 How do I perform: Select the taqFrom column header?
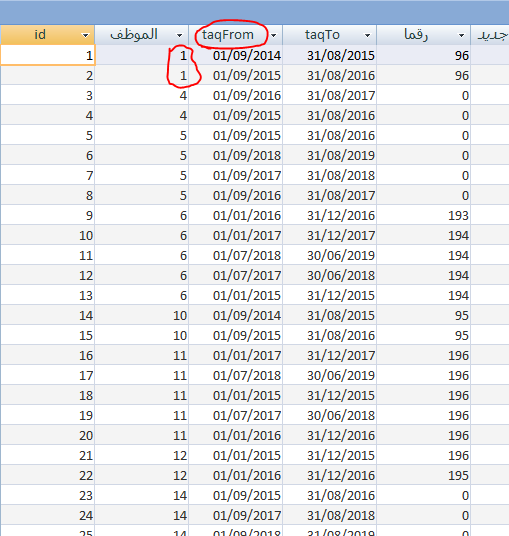pos(236,35)
